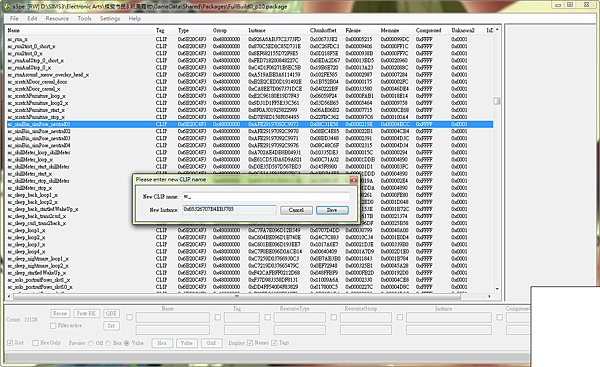Select the Preview Value radio button

(x=127, y=343)
